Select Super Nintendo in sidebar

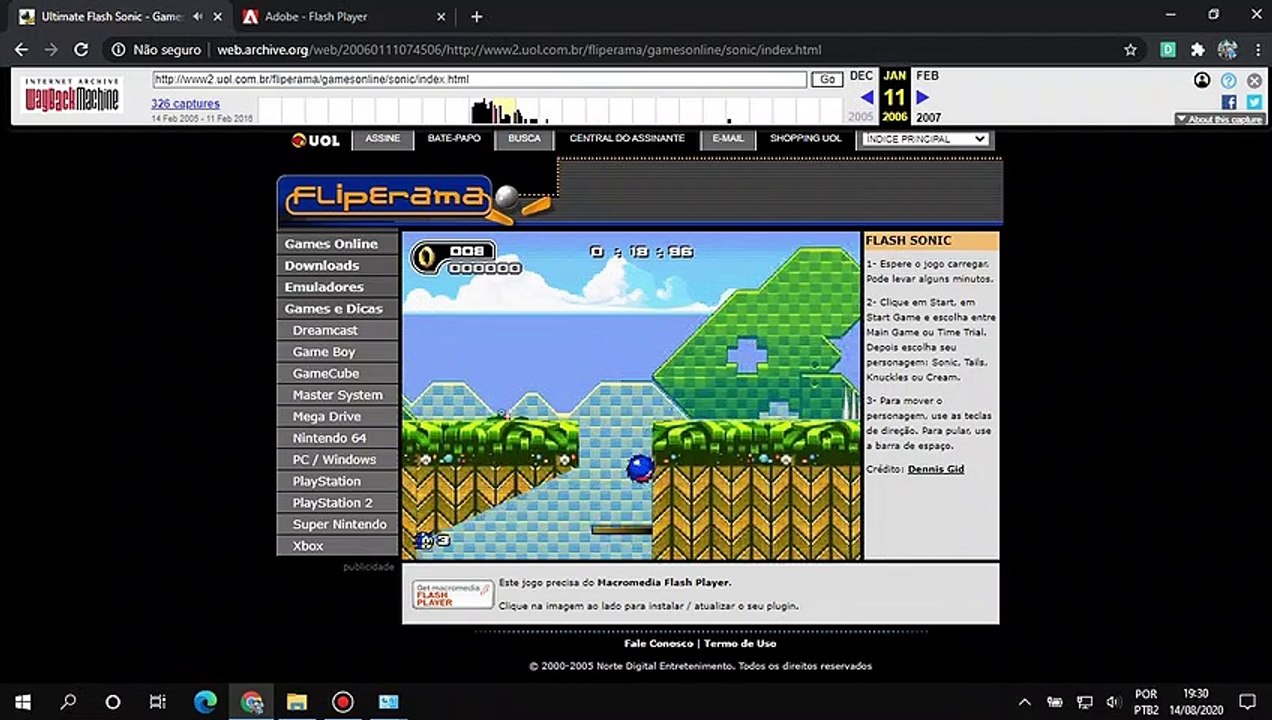(337, 524)
